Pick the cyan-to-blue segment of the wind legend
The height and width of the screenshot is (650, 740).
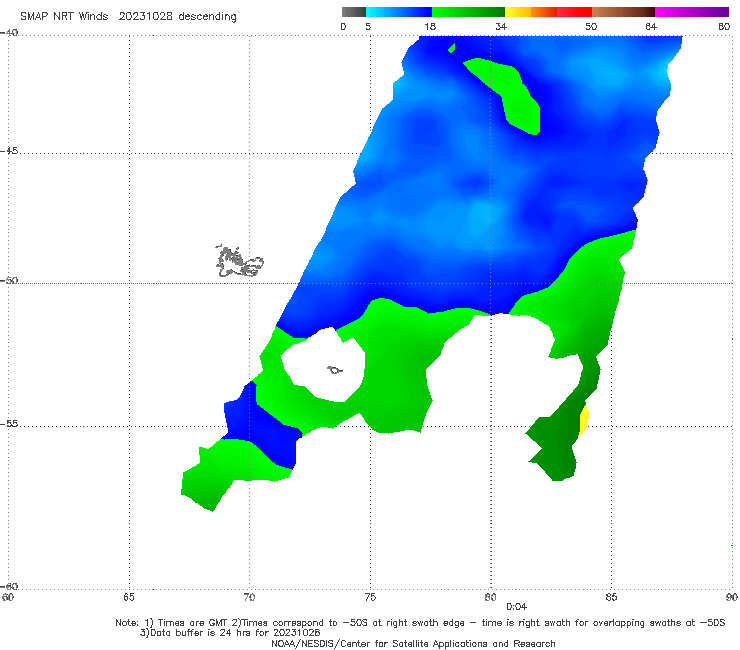pyautogui.click(x=399, y=12)
